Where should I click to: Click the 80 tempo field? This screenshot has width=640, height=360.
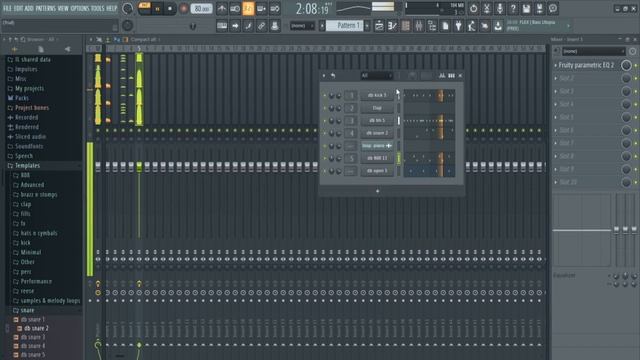point(202,9)
